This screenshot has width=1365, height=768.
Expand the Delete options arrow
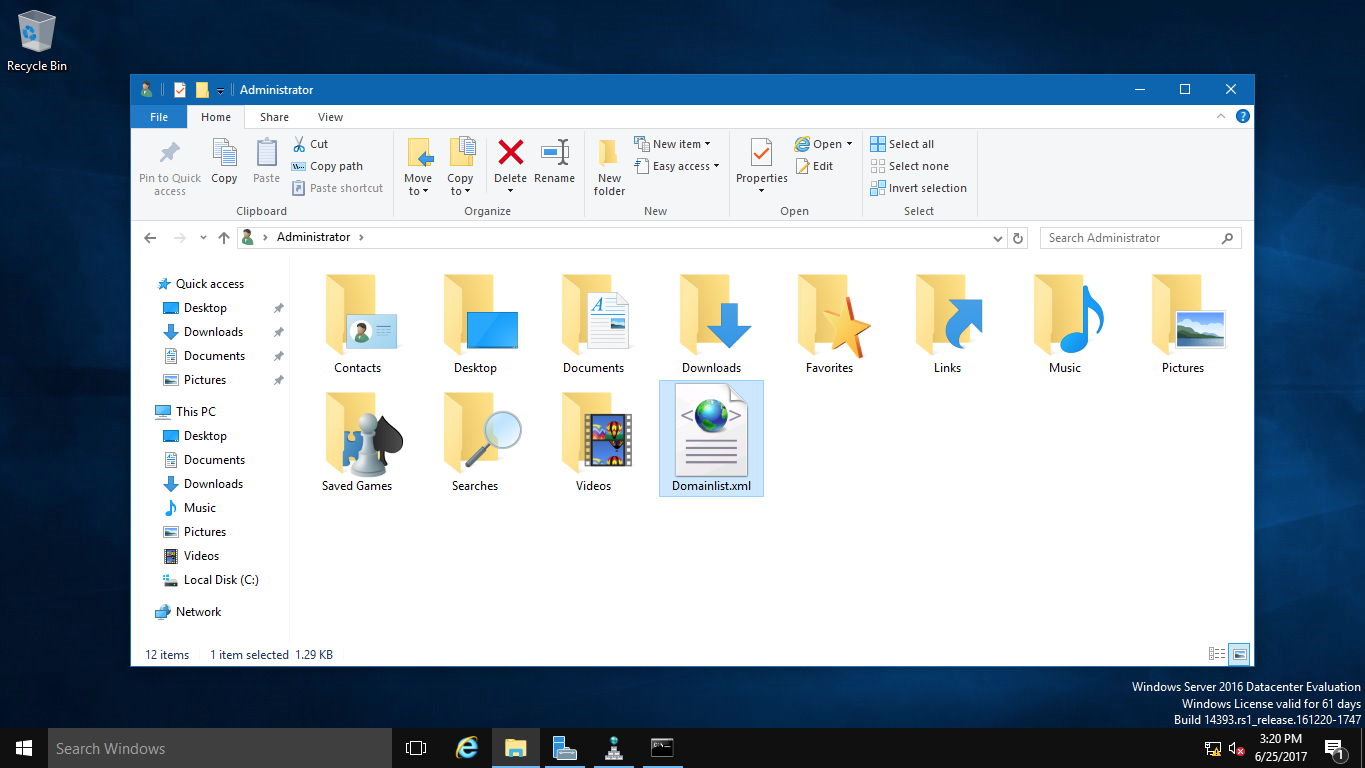pyautogui.click(x=510, y=191)
